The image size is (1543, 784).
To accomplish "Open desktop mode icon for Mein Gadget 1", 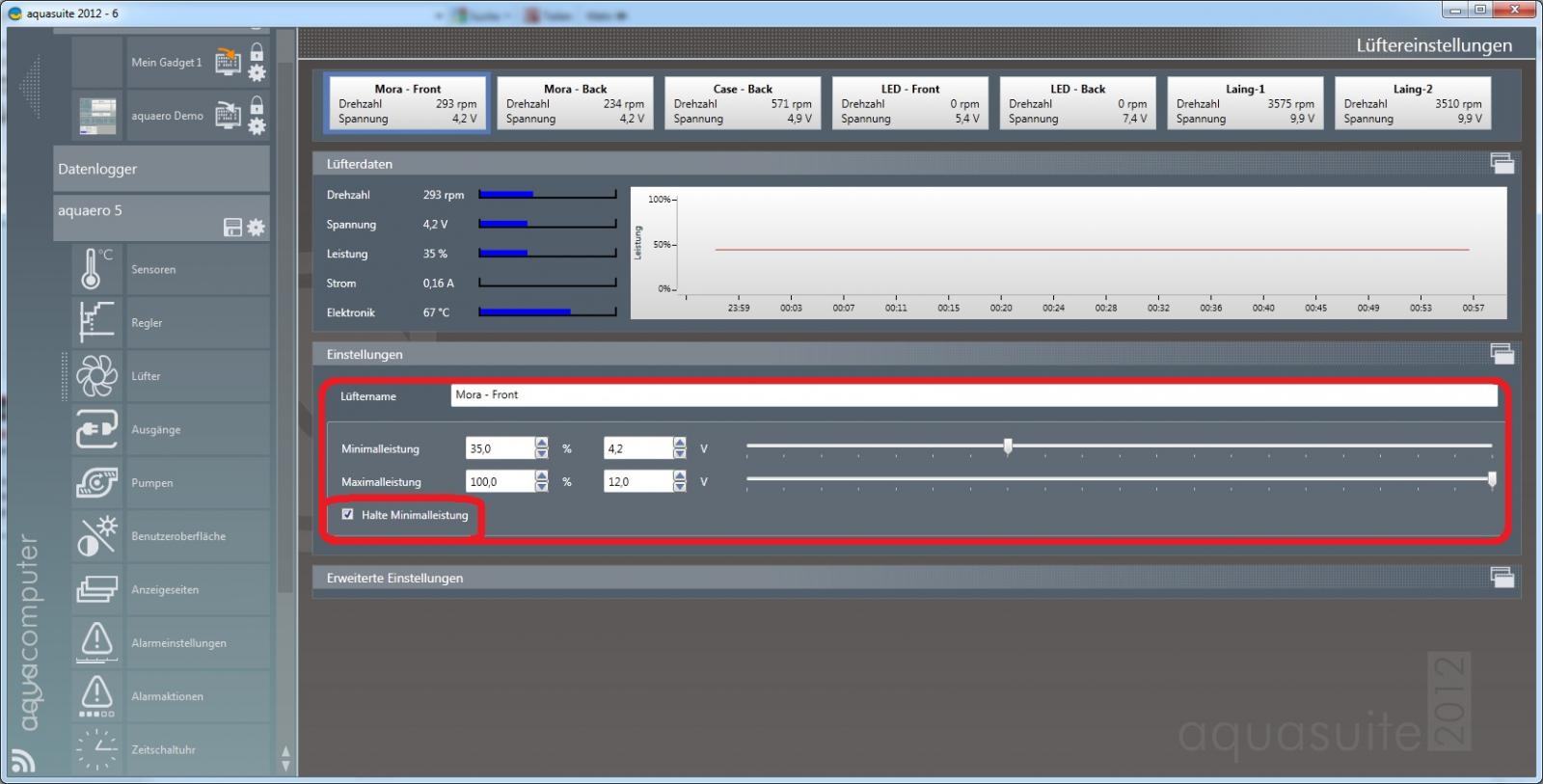I will pyautogui.click(x=228, y=61).
